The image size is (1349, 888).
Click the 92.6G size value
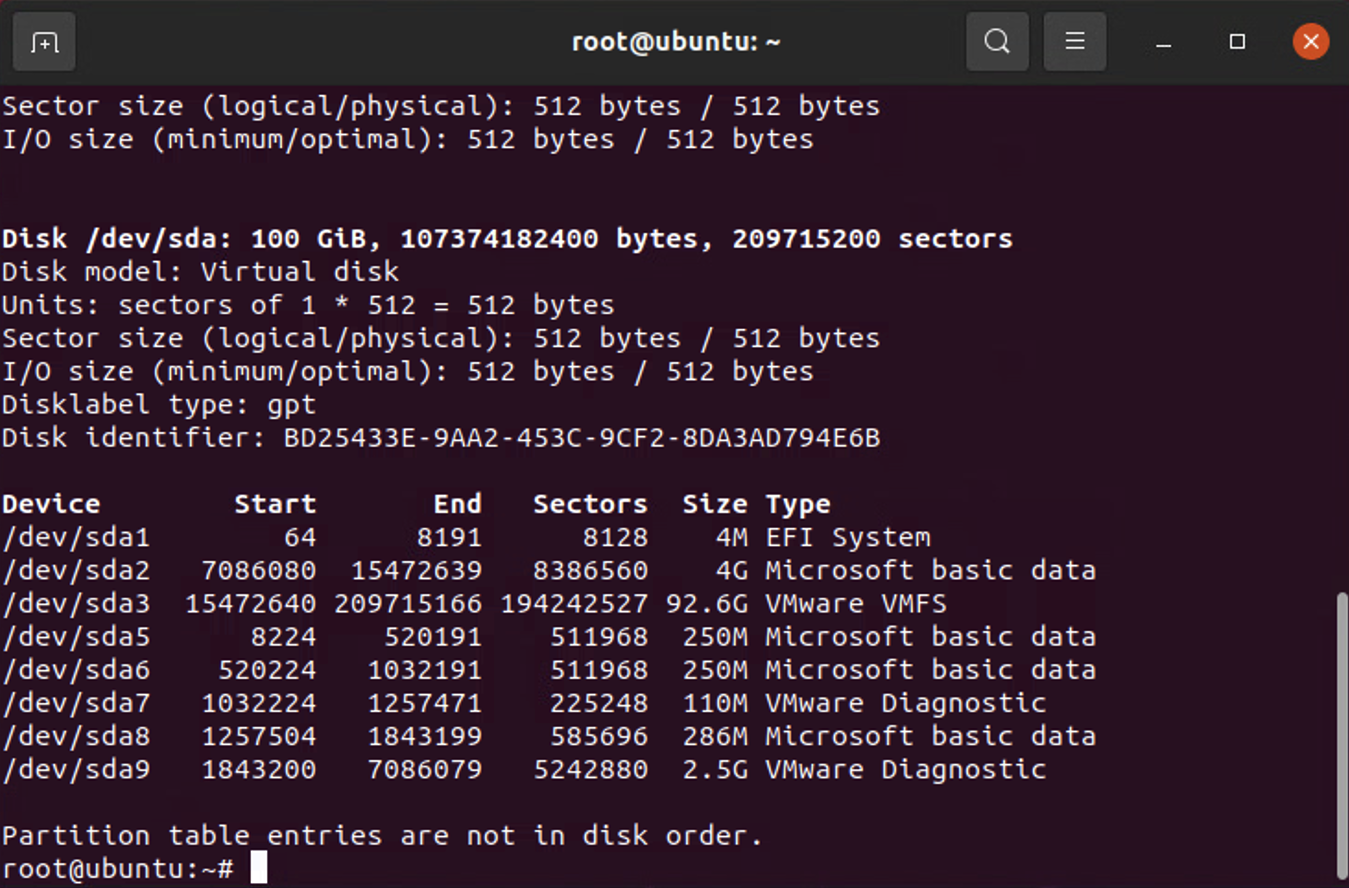(x=706, y=603)
